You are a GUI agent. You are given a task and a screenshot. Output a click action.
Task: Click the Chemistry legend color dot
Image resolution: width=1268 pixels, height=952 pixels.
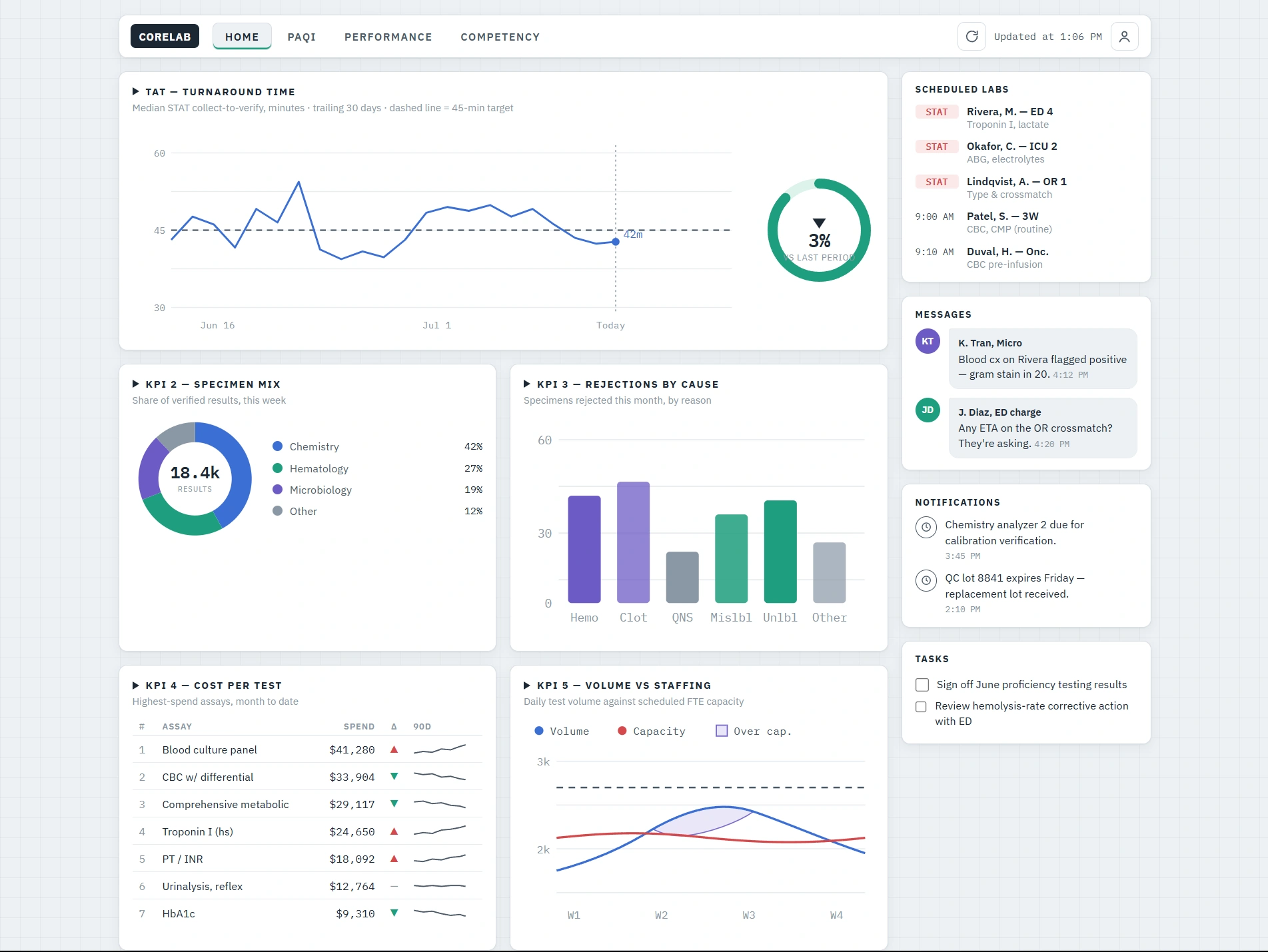[278, 446]
